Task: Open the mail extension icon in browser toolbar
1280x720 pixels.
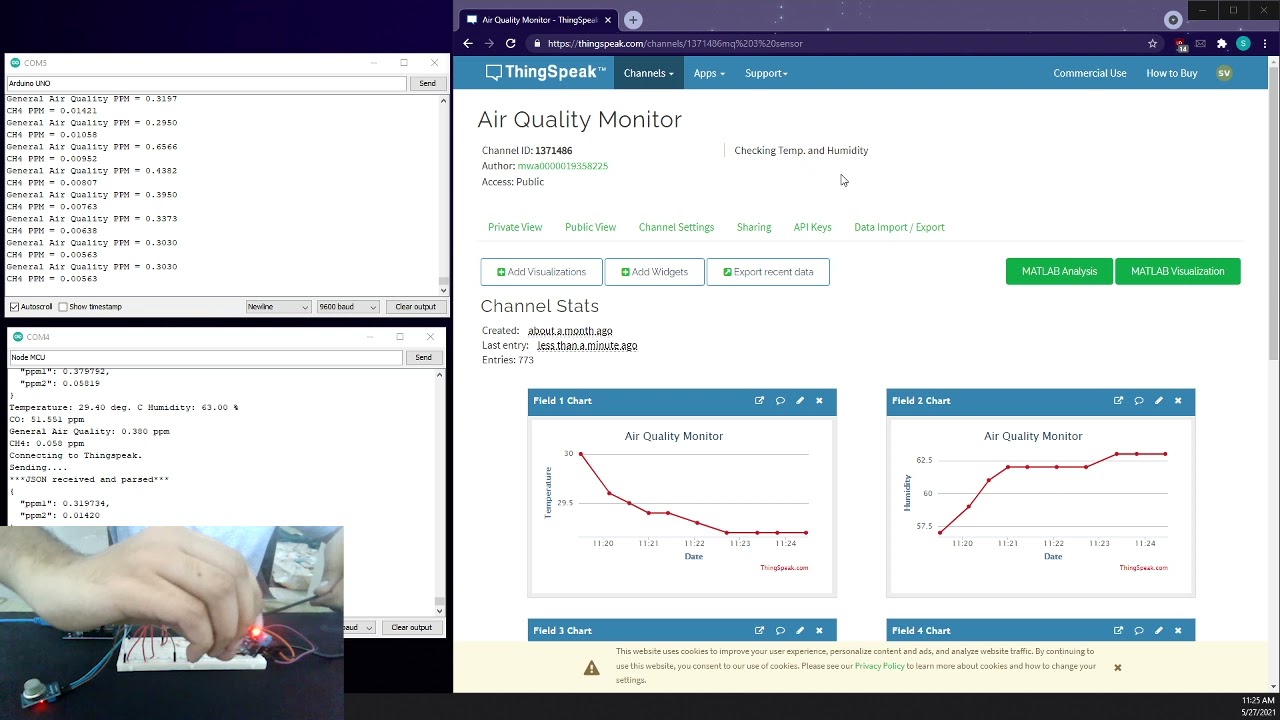Action: coord(1201,44)
